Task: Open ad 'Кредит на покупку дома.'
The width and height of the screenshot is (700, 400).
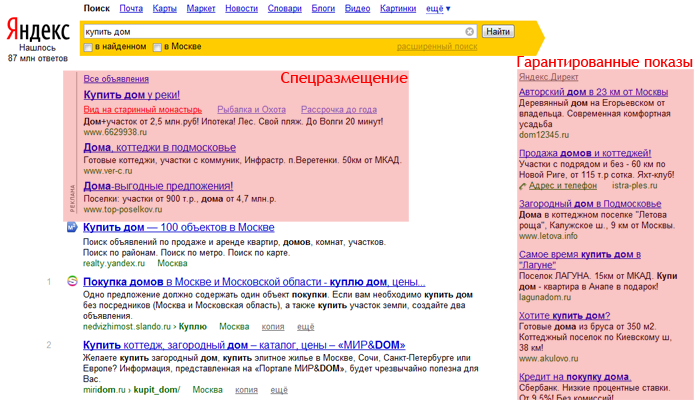Action: point(575,377)
